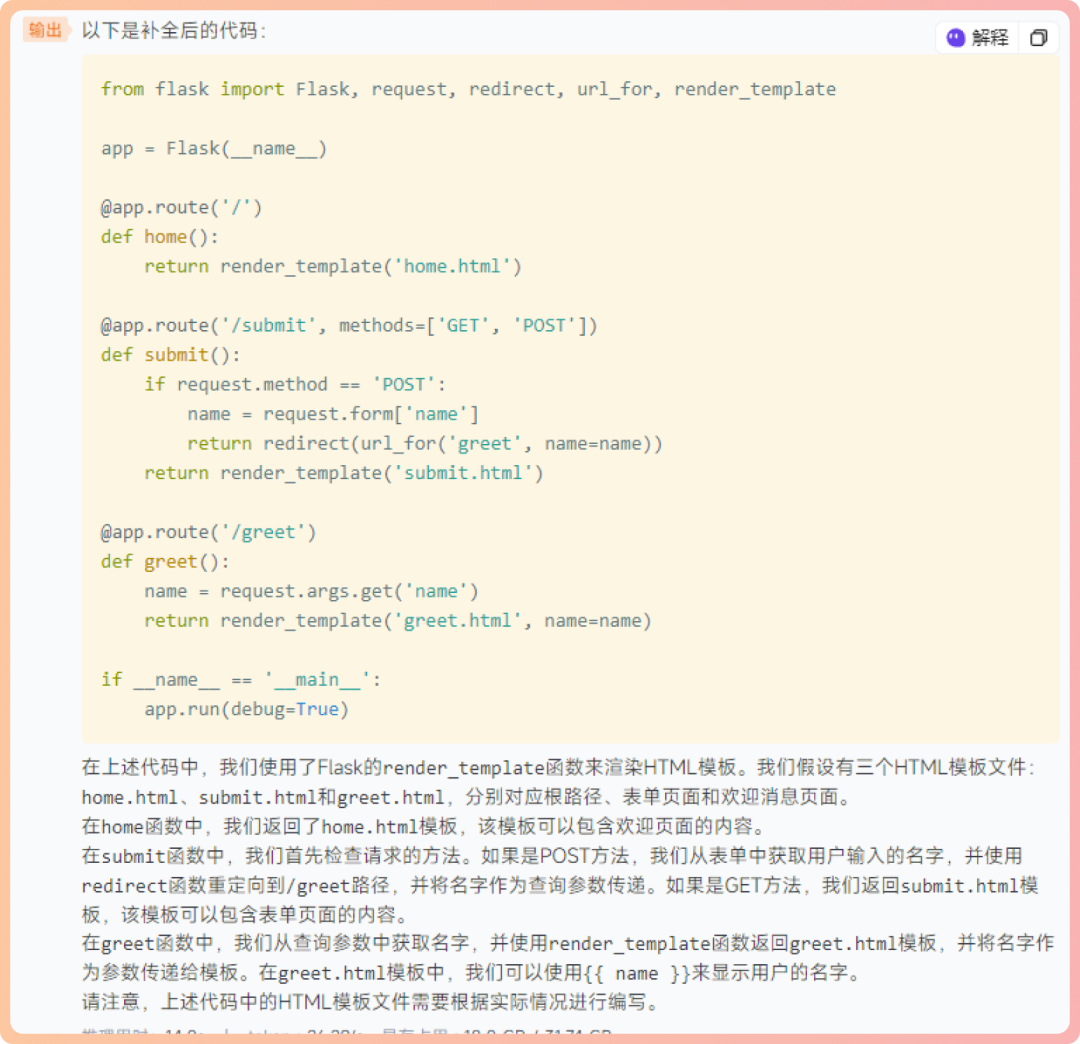The width and height of the screenshot is (1080, 1044).
Task: Click the "@app.route('/greet')" decorator line
Action: pyautogui.click(x=209, y=532)
